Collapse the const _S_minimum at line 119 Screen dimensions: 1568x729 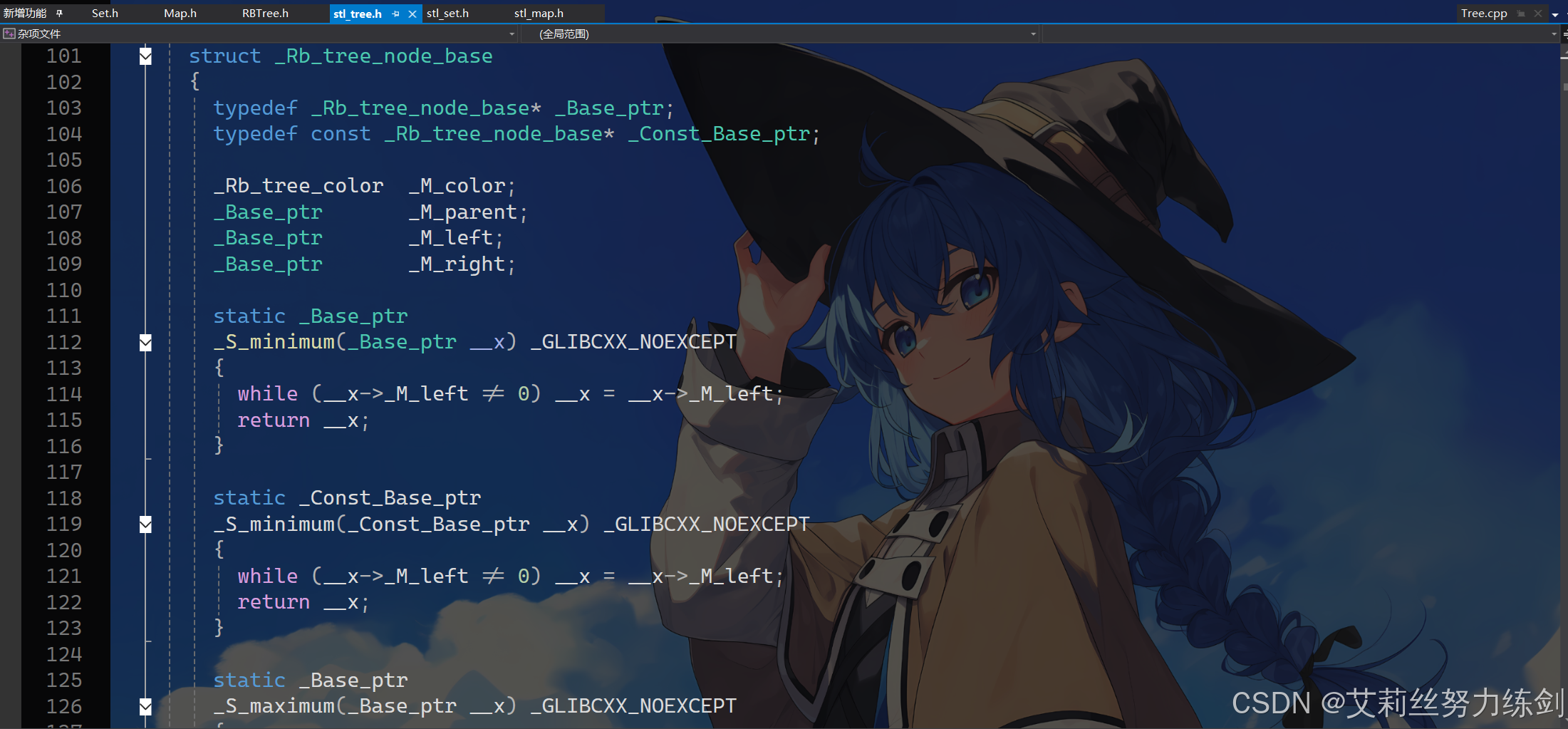coord(145,524)
